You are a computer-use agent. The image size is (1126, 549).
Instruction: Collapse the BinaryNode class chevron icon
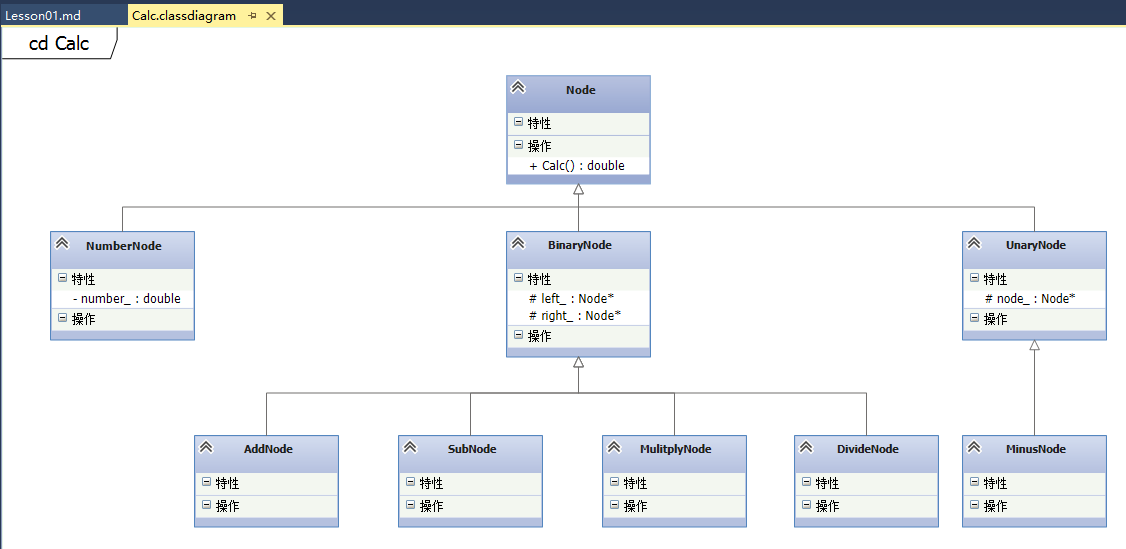[x=518, y=243]
